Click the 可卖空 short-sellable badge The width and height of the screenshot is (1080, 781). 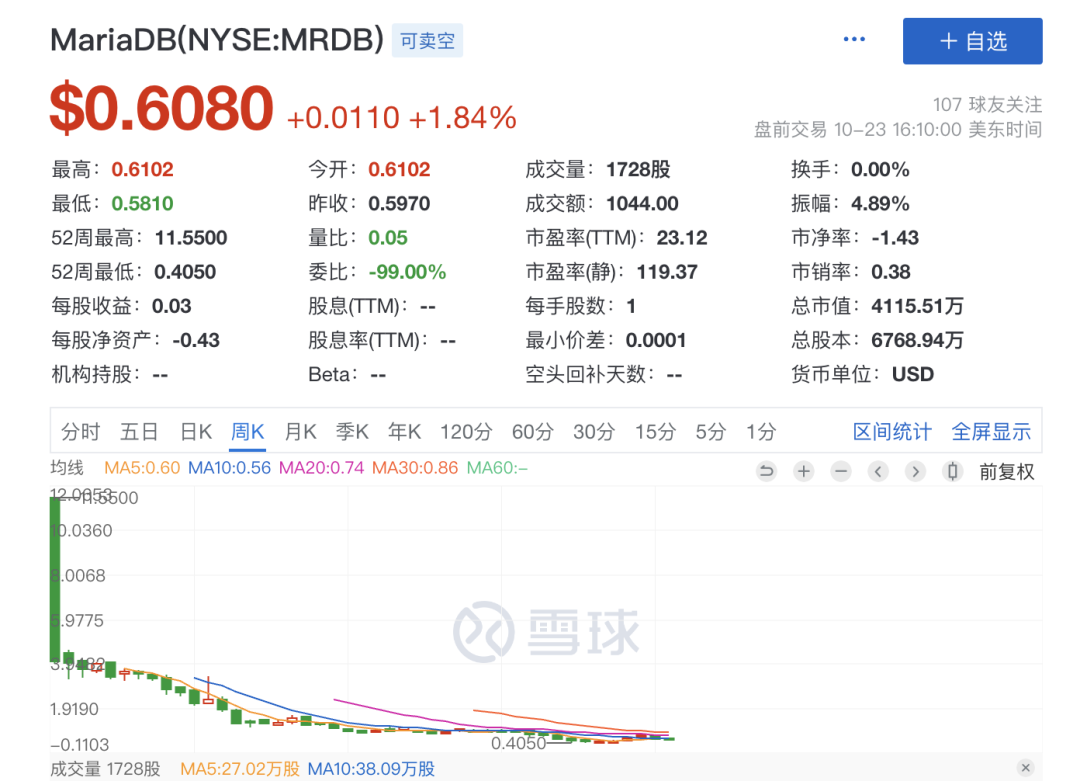pyautogui.click(x=427, y=41)
